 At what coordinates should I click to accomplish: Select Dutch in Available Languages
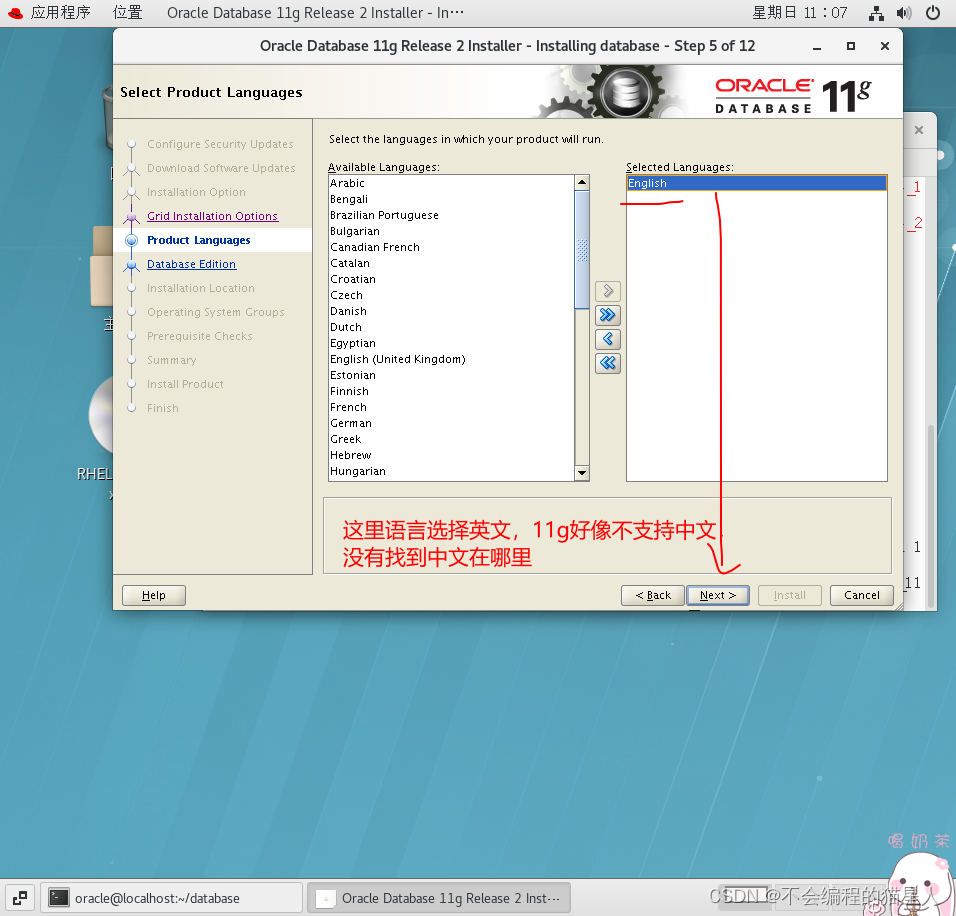click(x=451, y=327)
